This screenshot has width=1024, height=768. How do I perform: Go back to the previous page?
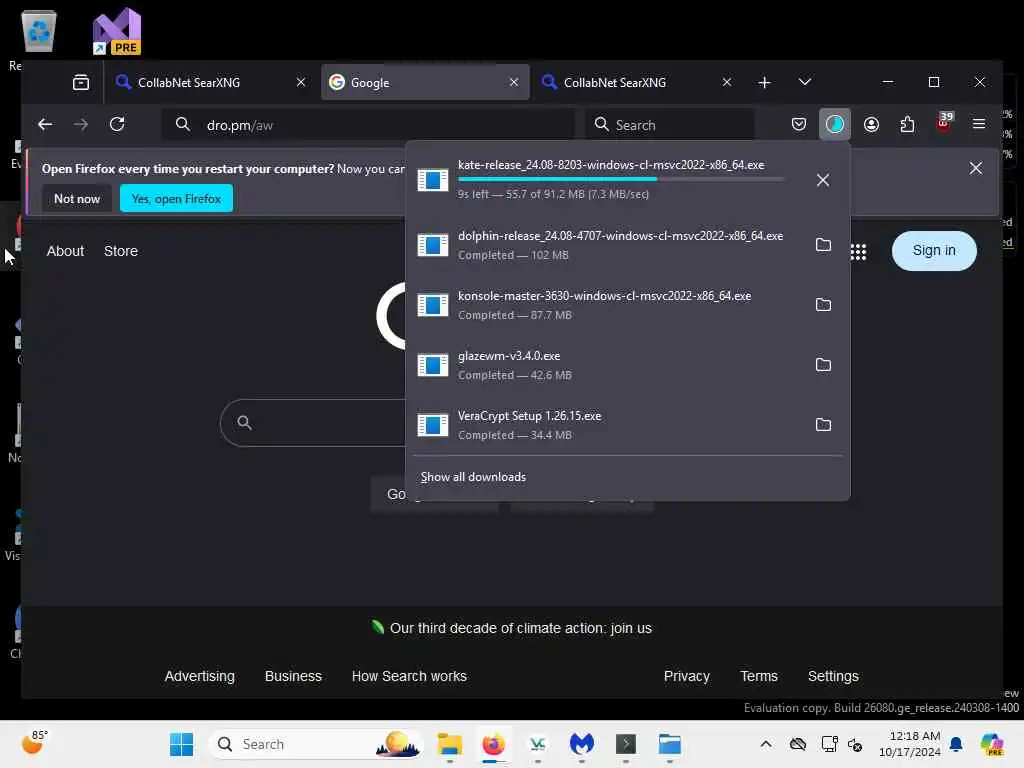(45, 124)
